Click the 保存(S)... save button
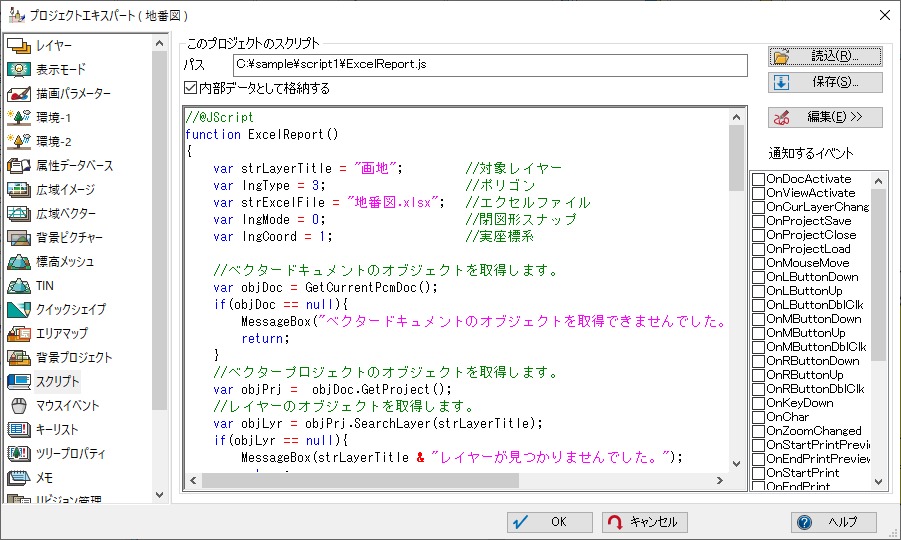This screenshot has height=540, width=901. point(825,82)
